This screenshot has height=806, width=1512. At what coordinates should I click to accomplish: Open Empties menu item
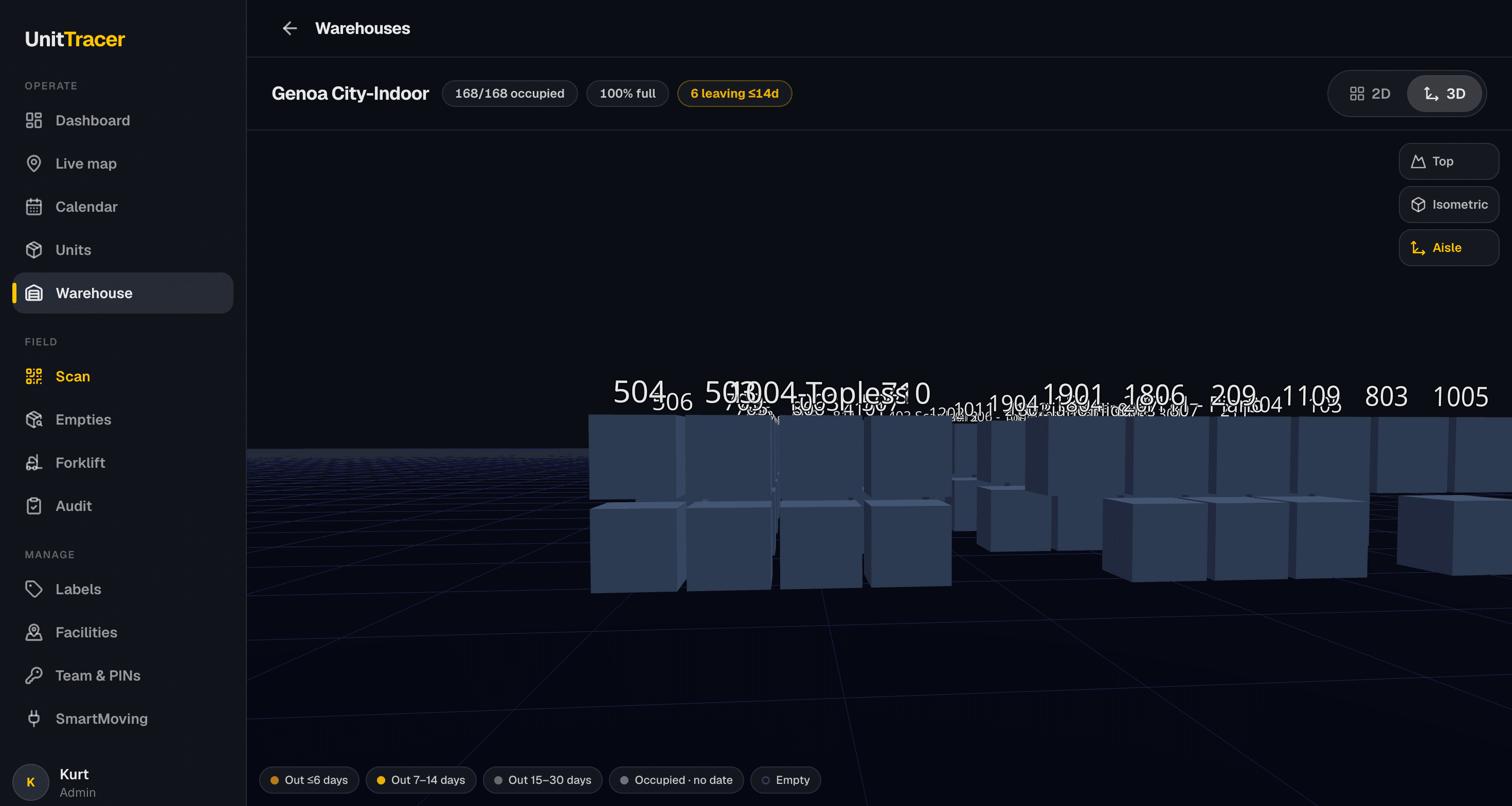click(123, 419)
